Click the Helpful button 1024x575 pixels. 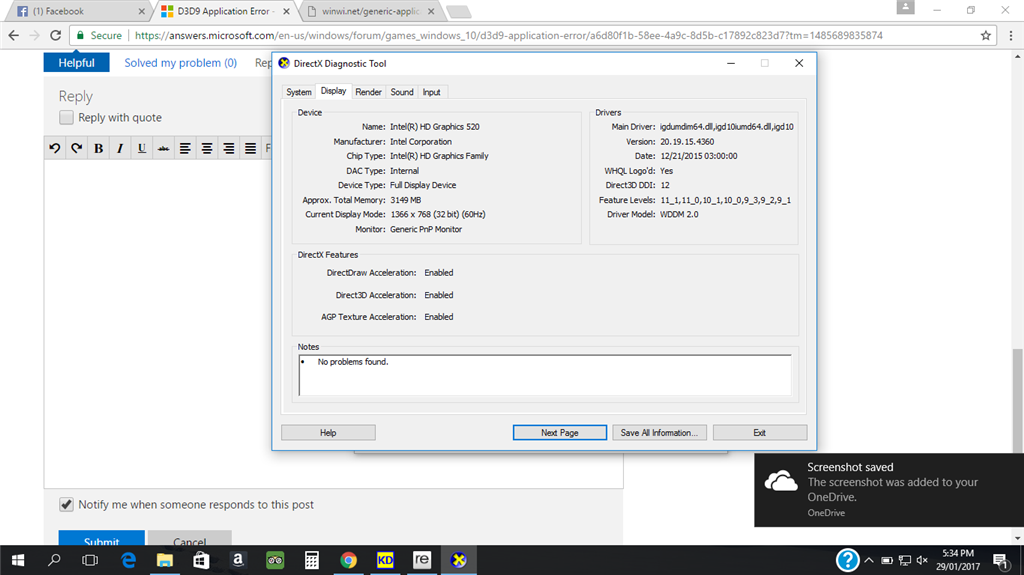pos(76,63)
